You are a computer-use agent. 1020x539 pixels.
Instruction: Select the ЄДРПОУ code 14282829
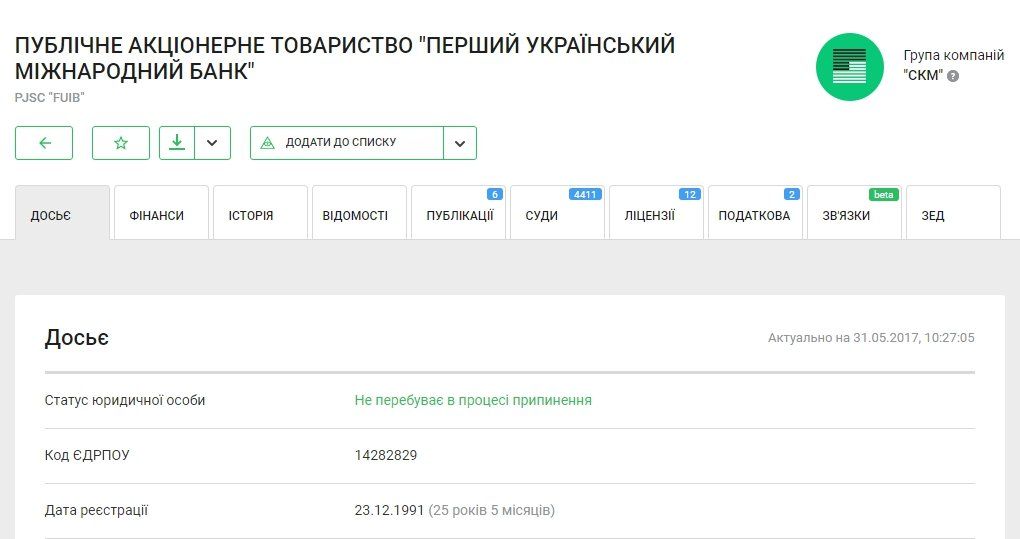point(386,455)
